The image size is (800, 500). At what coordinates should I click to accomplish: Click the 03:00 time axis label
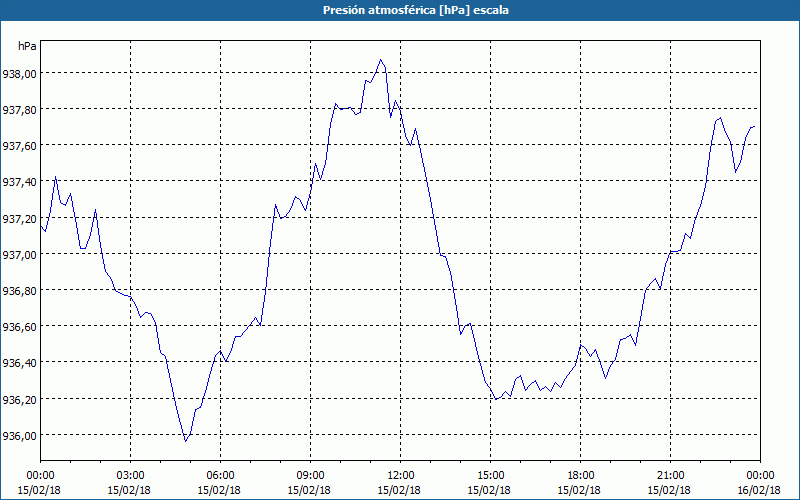131,476
